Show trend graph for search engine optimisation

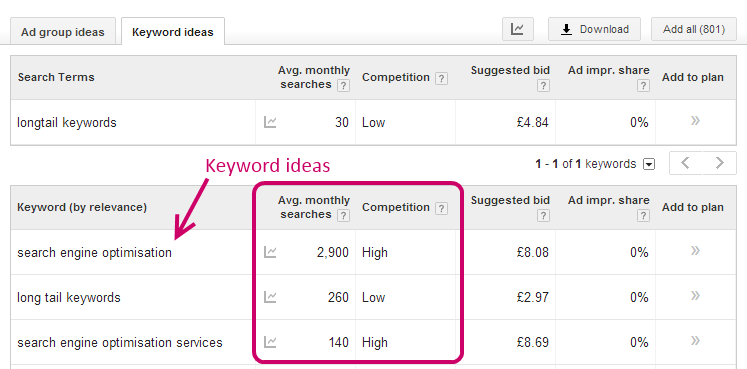(270, 252)
